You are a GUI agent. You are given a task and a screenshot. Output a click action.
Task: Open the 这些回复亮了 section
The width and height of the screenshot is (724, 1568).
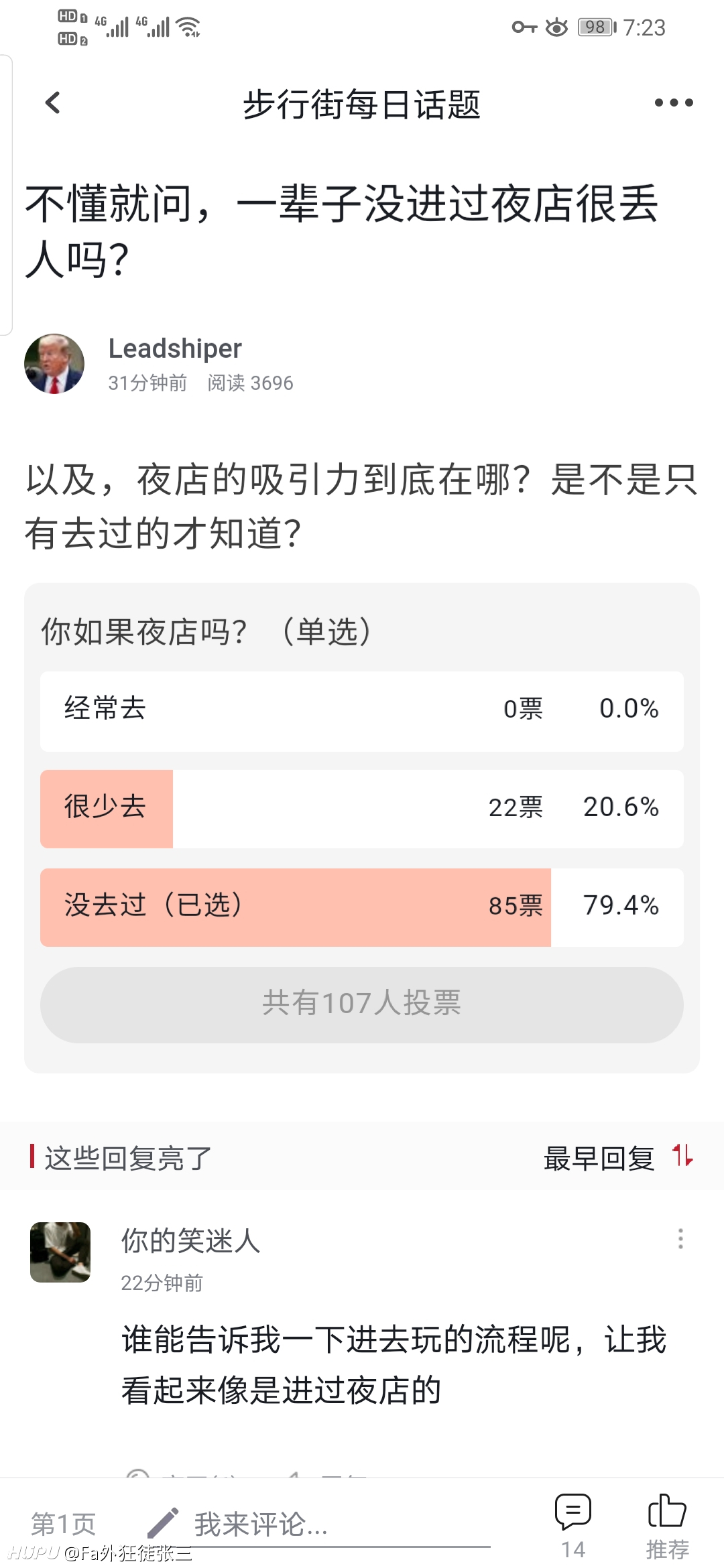pos(128,1158)
